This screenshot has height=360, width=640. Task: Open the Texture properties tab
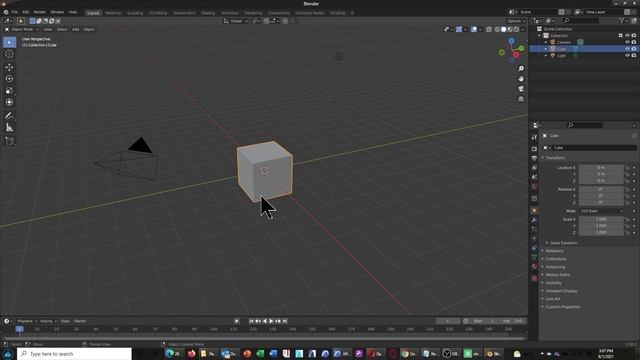point(534,278)
